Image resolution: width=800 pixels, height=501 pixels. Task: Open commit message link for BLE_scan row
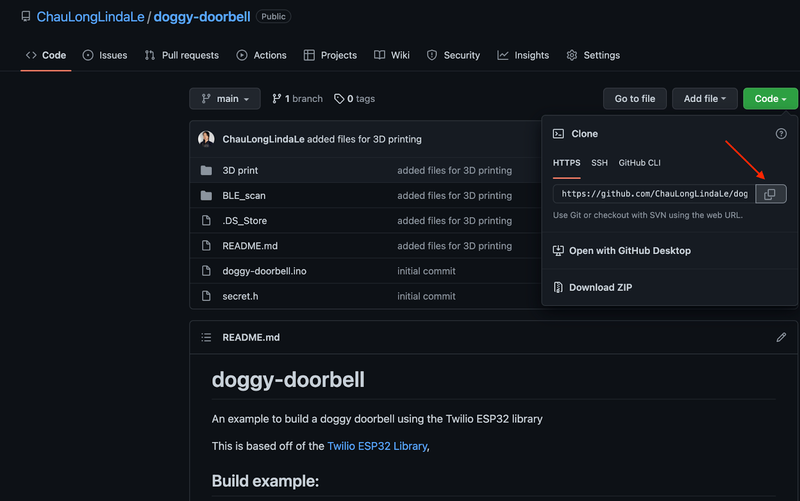[455, 195]
